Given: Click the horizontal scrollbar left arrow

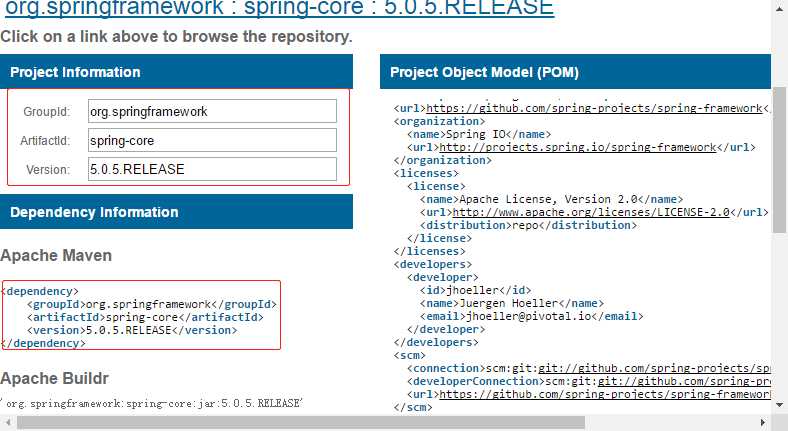Looking at the screenshot, I should pyautogui.click(x=7, y=422).
